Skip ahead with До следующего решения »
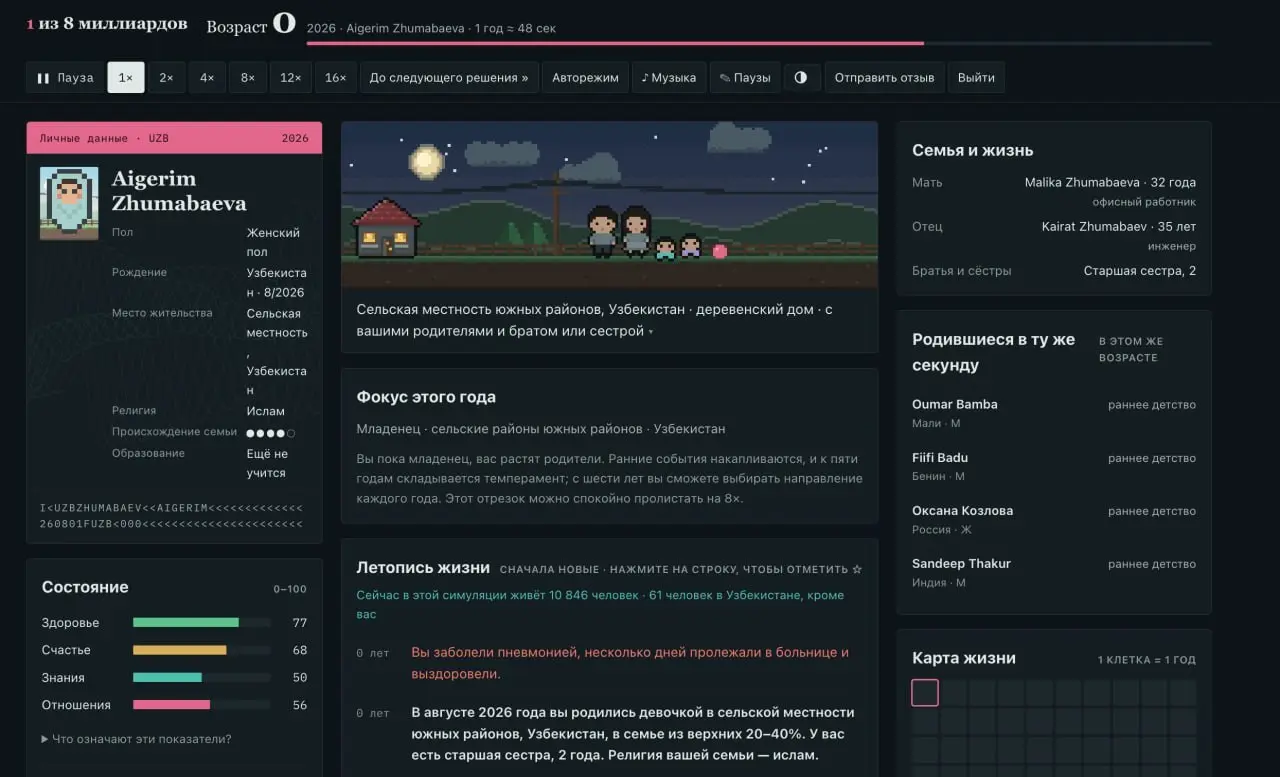1280x777 pixels. click(x=449, y=78)
